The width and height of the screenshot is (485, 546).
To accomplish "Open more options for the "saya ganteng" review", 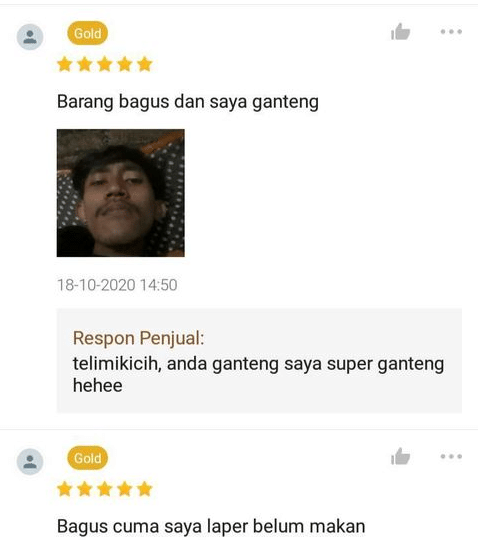I will point(451,32).
